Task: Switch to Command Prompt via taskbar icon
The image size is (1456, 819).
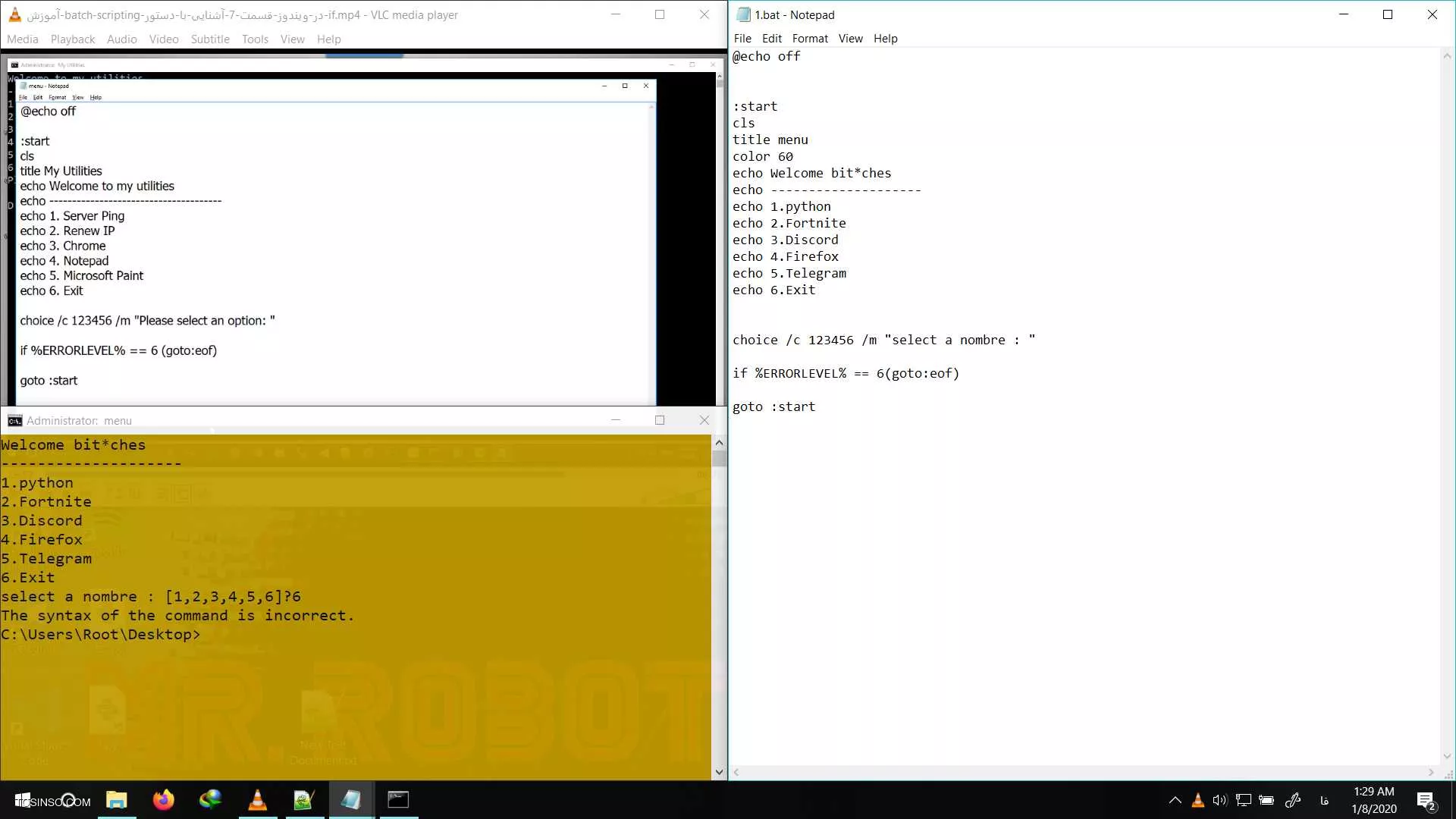Action: (x=398, y=800)
